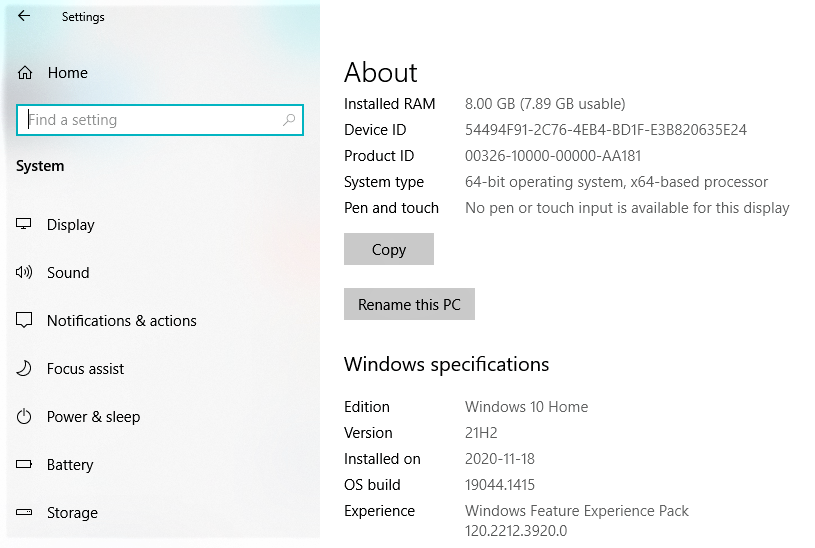Click the Battery icon
Image resolution: width=815 pixels, height=548 pixels.
24,464
